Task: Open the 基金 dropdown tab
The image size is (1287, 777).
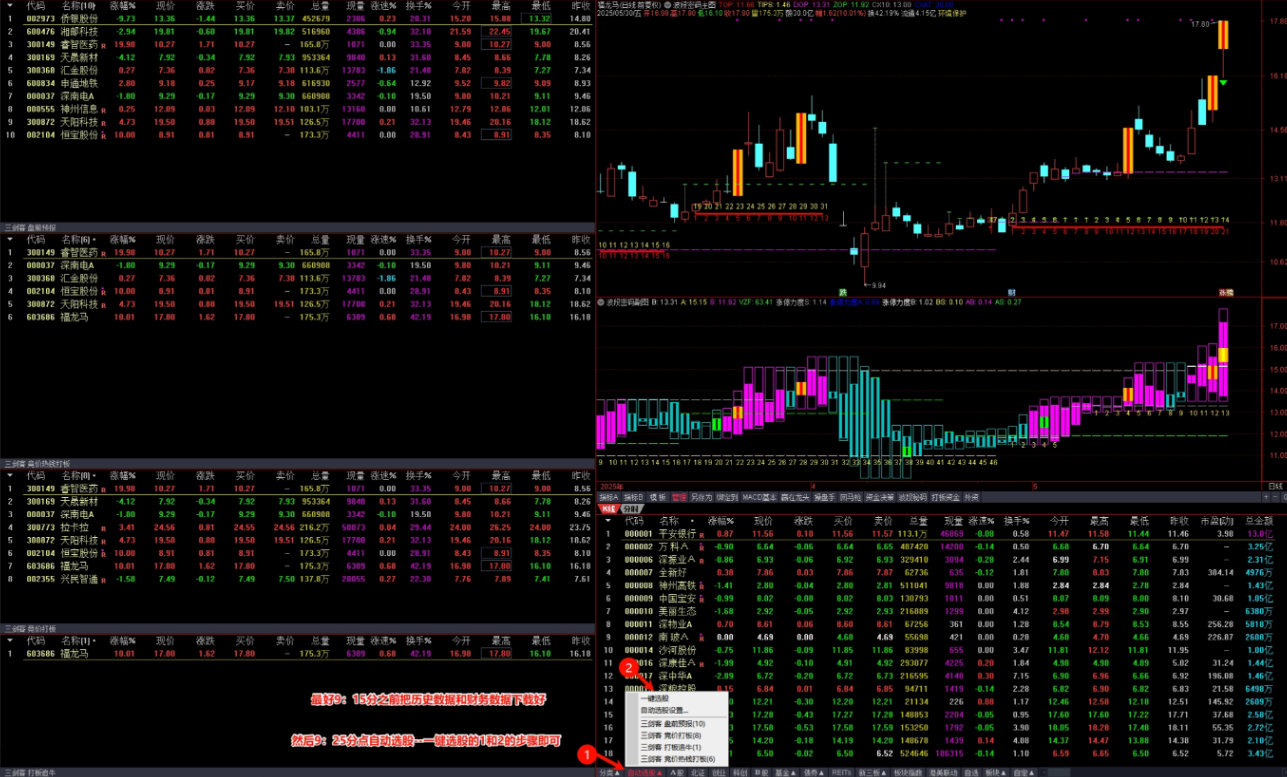Action: pyautogui.click(x=785, y=772)
